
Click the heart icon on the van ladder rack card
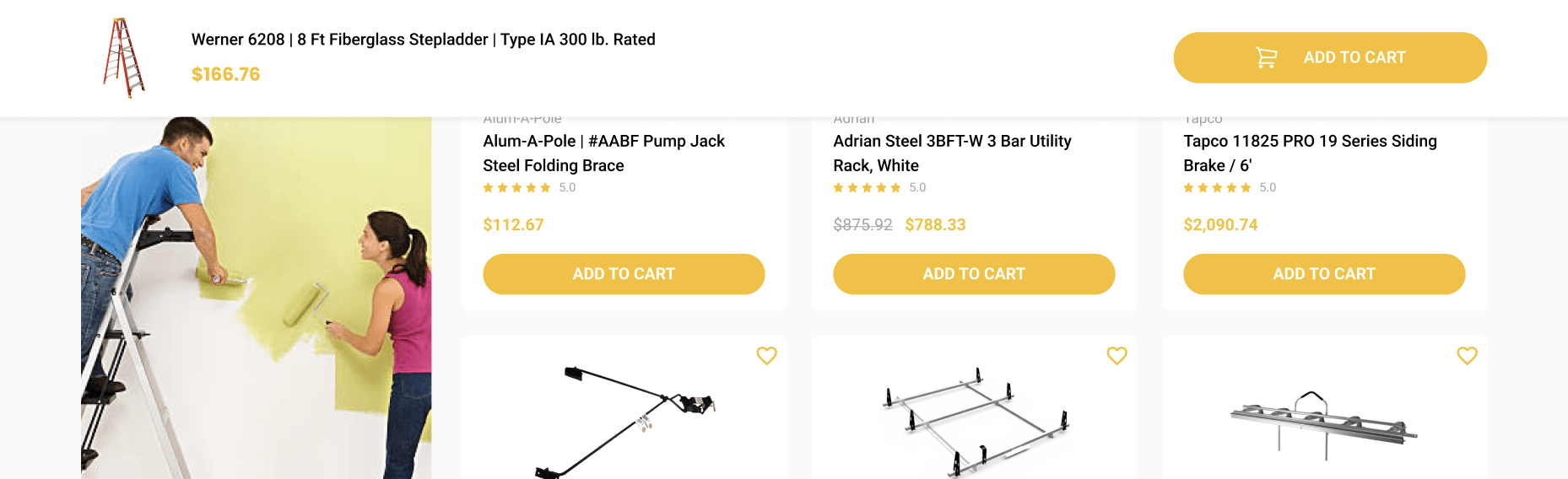pos(1117,356)
